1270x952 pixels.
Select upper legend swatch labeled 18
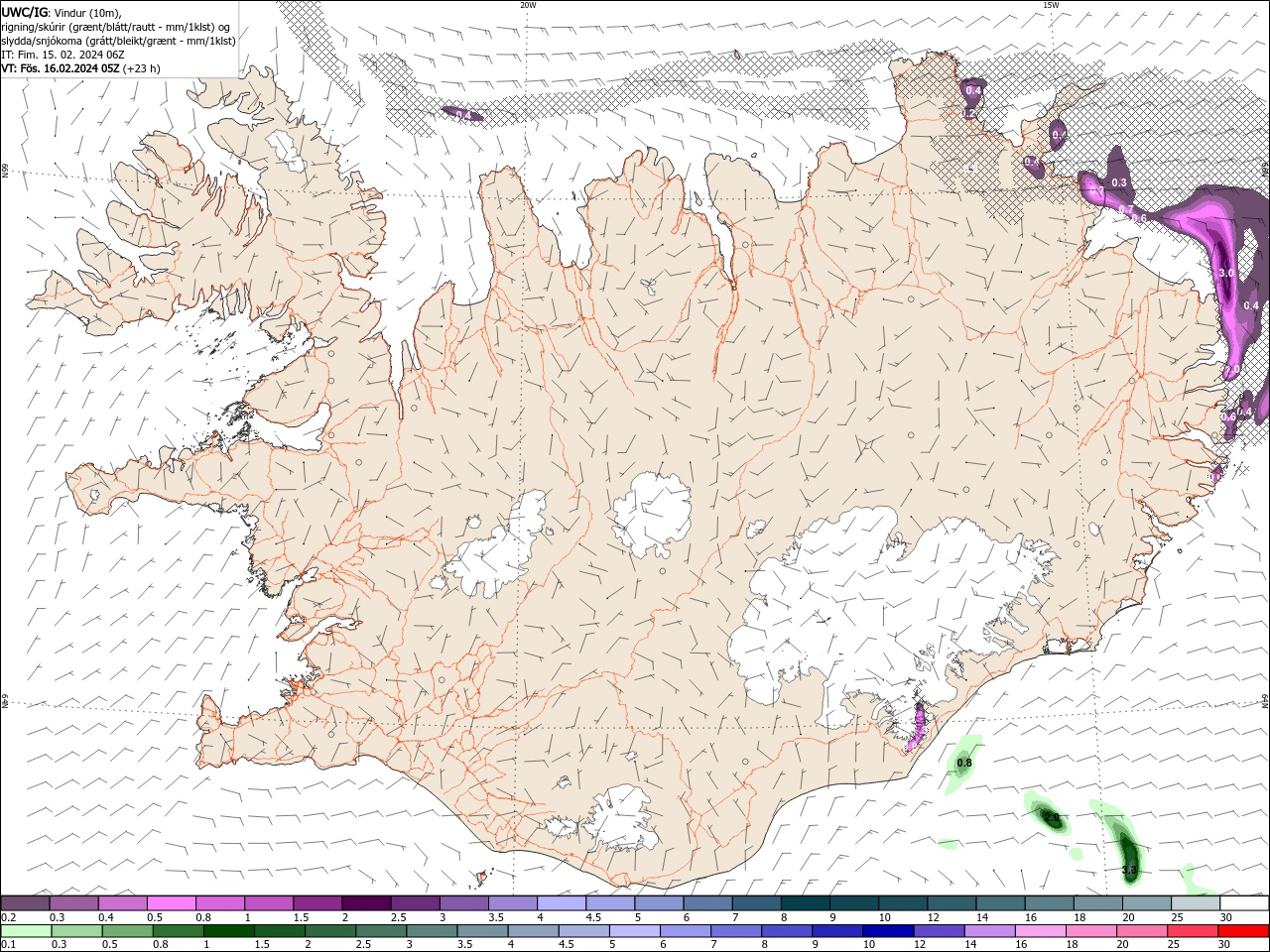point(1097,903)
